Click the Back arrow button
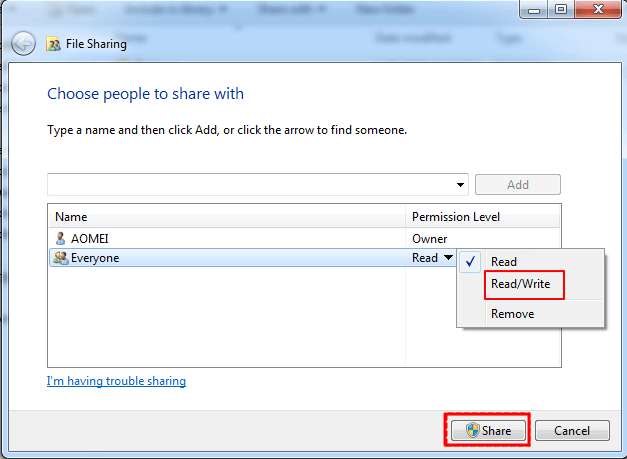The image size is (627, 459). [24, 44]
